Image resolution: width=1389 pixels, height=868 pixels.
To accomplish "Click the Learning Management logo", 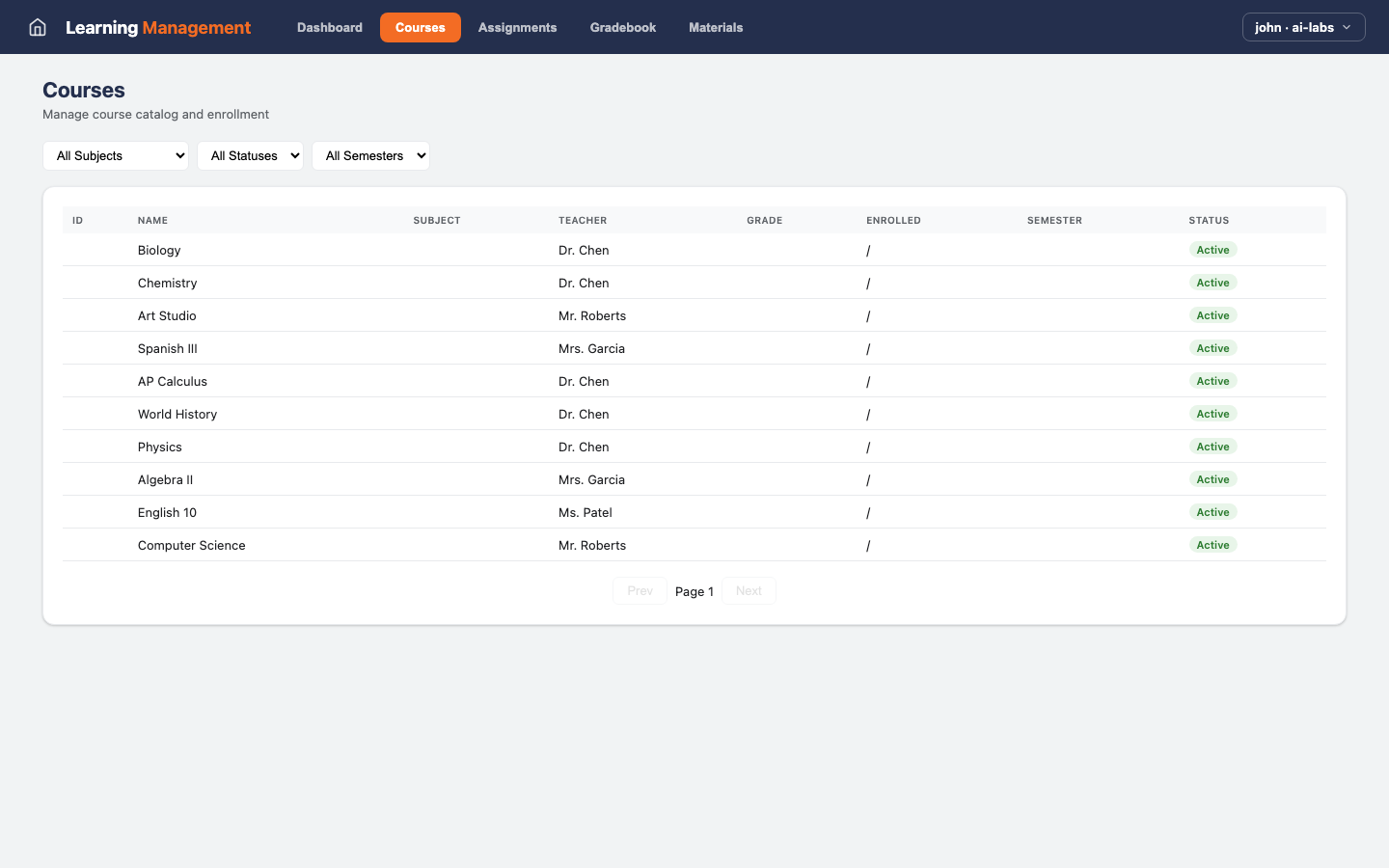I will click(157, 27).
